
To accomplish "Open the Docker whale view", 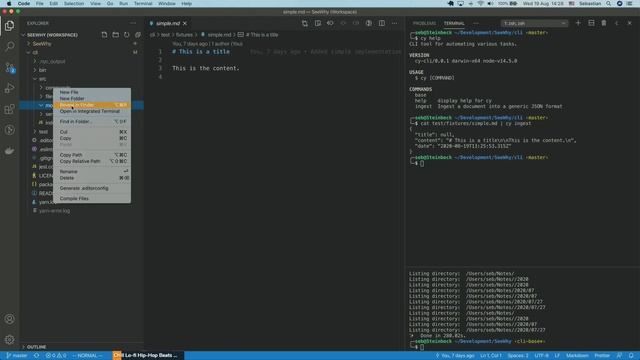I will click(x=9, y=151).
